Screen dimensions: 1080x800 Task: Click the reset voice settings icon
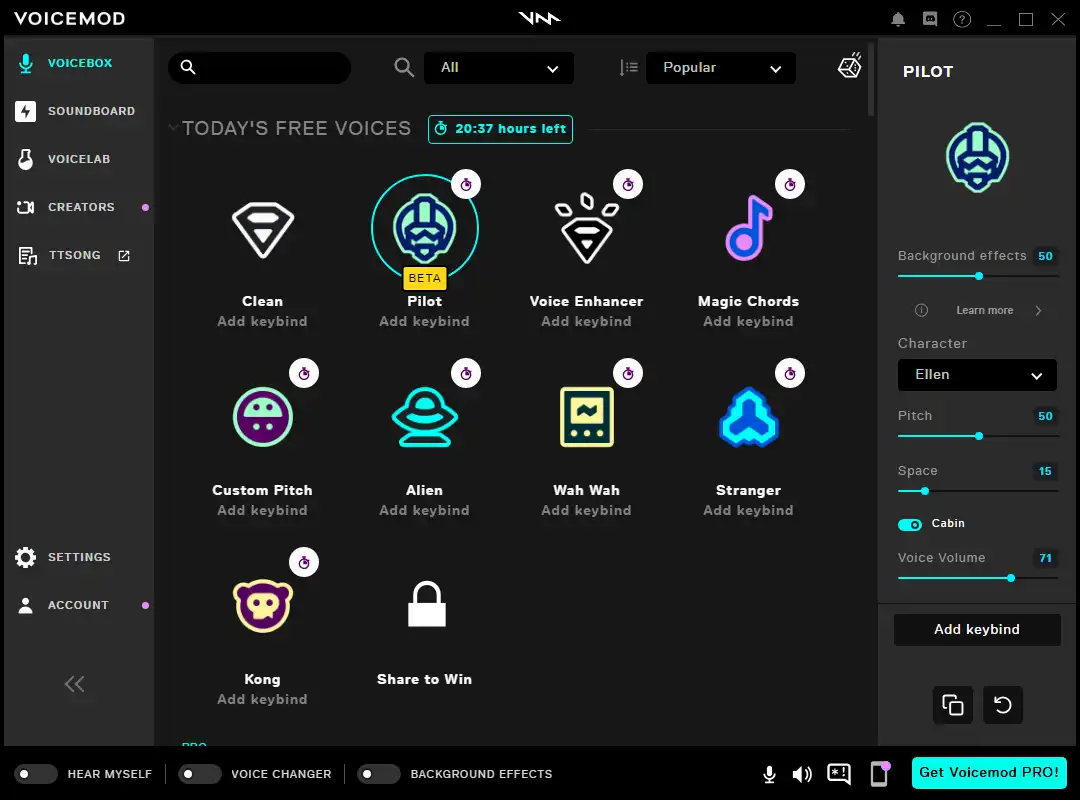(1002, 705)
